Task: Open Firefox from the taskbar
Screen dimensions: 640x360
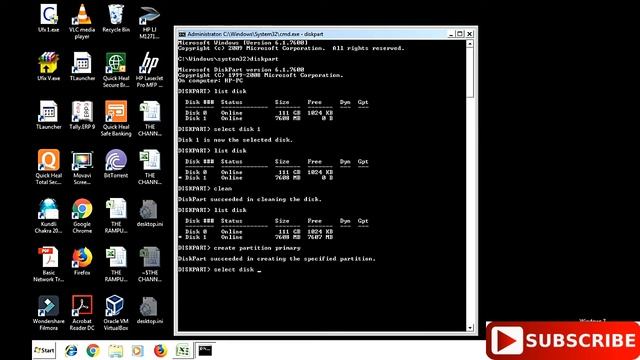Action: 160,350
